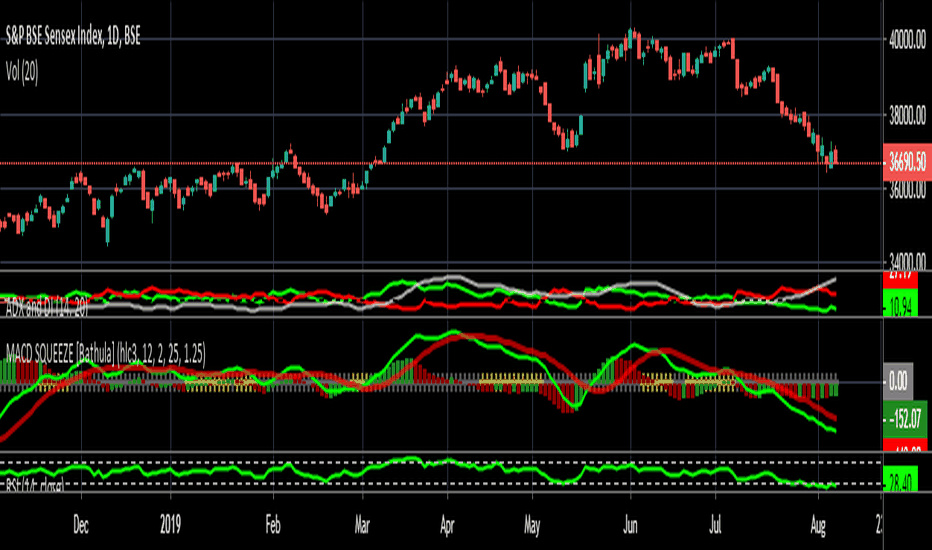
Task: Select the MACD SQUEEZE [Bathula] indicator label
Action: [x=106, y=355]
